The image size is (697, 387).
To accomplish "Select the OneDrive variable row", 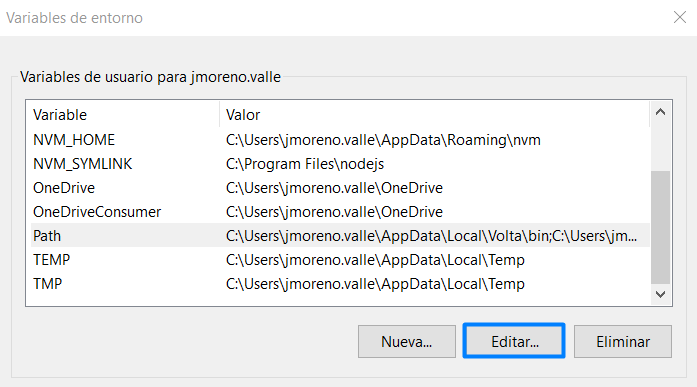I will click(340, 188).
